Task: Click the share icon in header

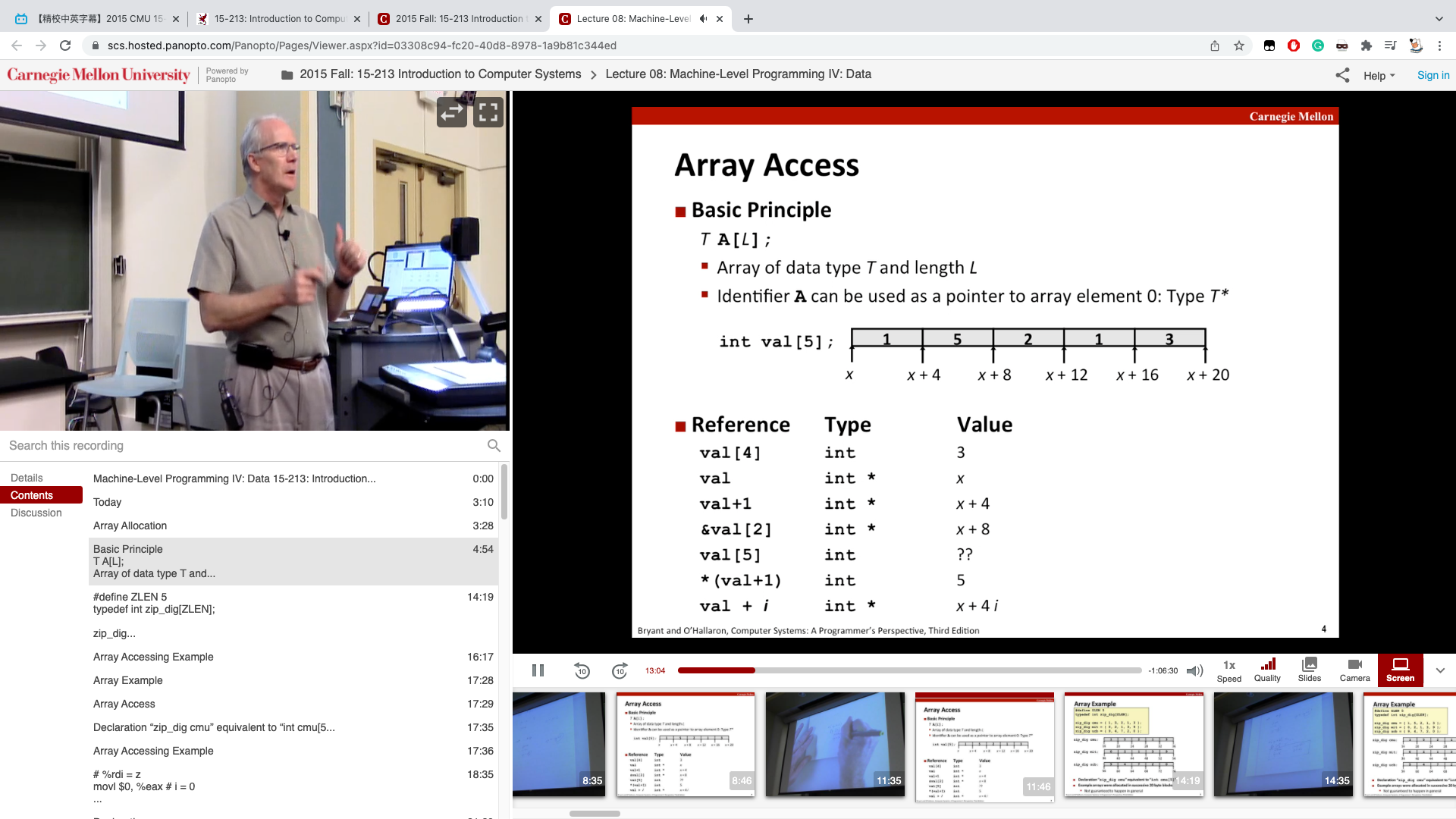Action: click(x=1342, y=75)
